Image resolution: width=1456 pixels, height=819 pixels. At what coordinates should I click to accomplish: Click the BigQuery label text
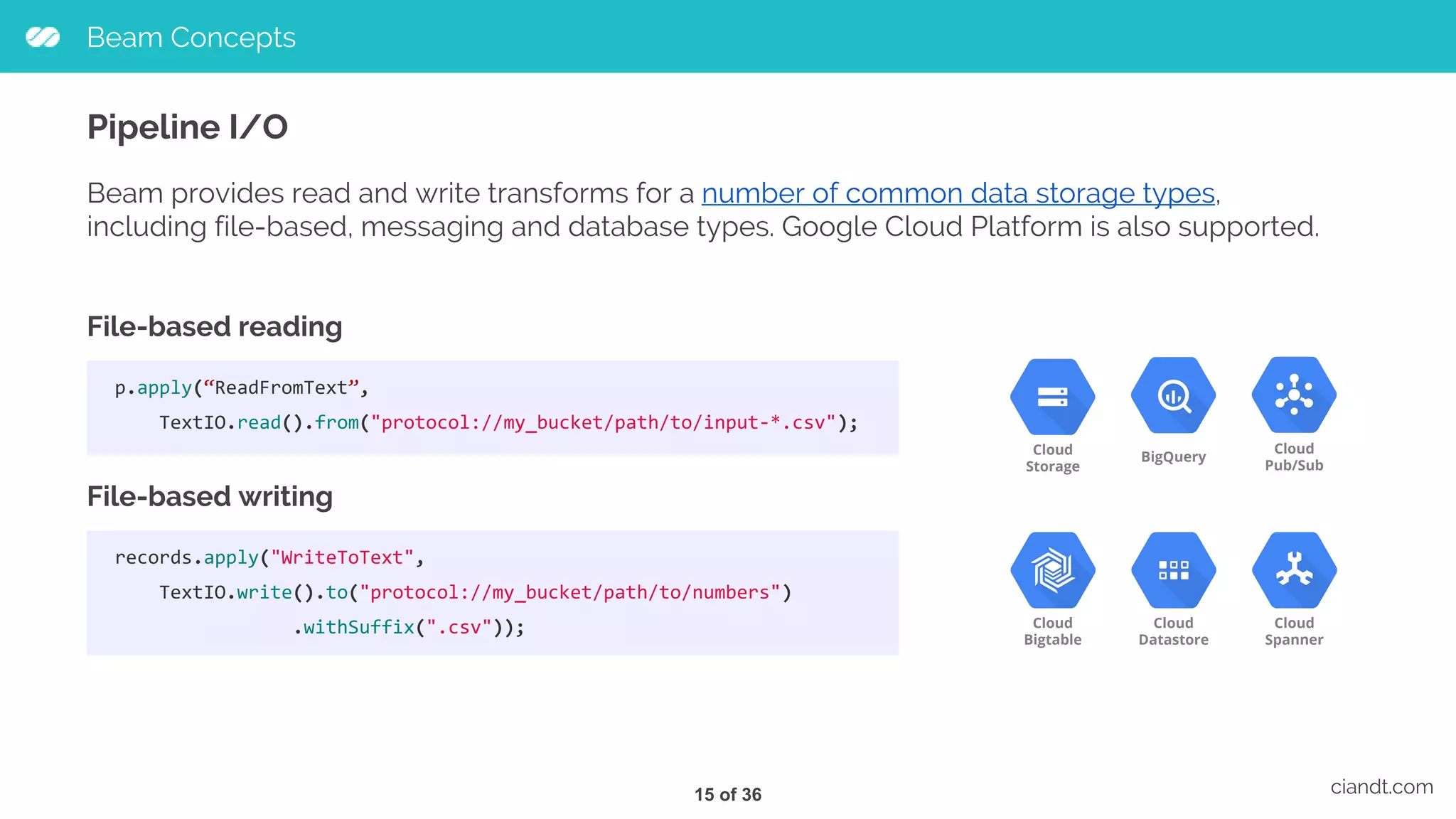click(1173, 456)
